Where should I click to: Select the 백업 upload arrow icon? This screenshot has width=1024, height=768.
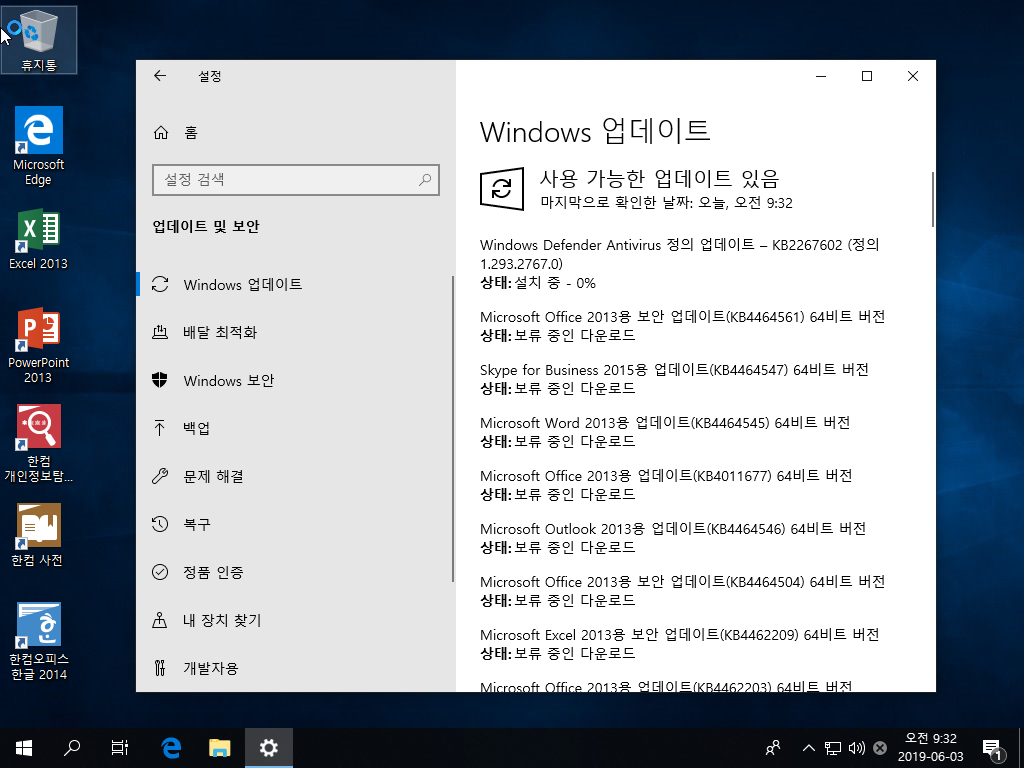(160, 428)
